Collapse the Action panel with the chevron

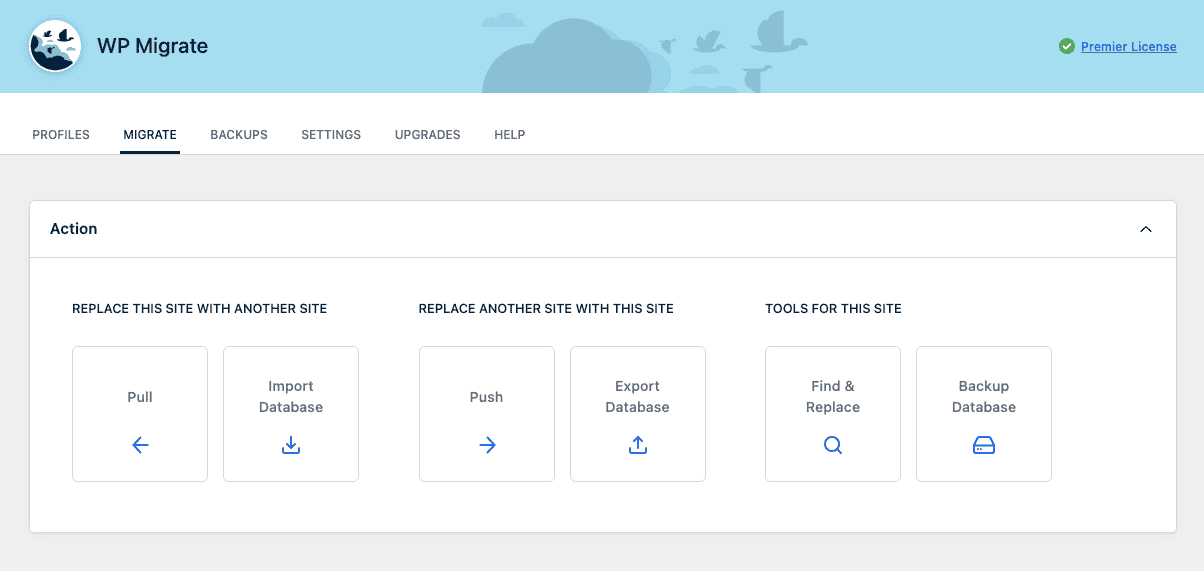[x=1146, y=229]
